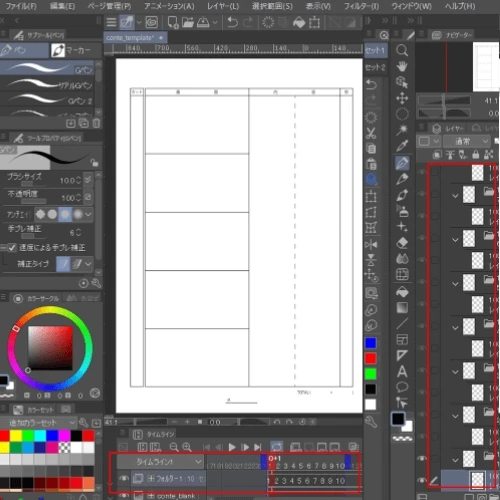Jump to last frame on the timeline
Screen dimensions: 500x500
click(x=258, y=447)
